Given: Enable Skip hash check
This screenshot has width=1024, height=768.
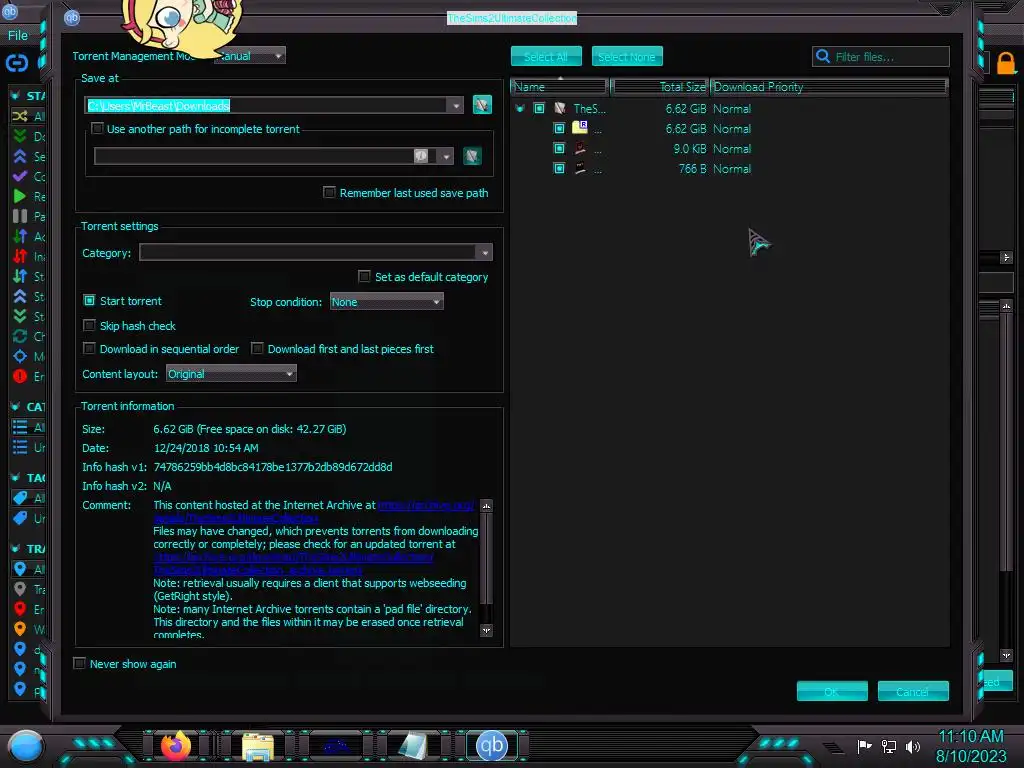Looking at the screenshot, I should 89,325.
